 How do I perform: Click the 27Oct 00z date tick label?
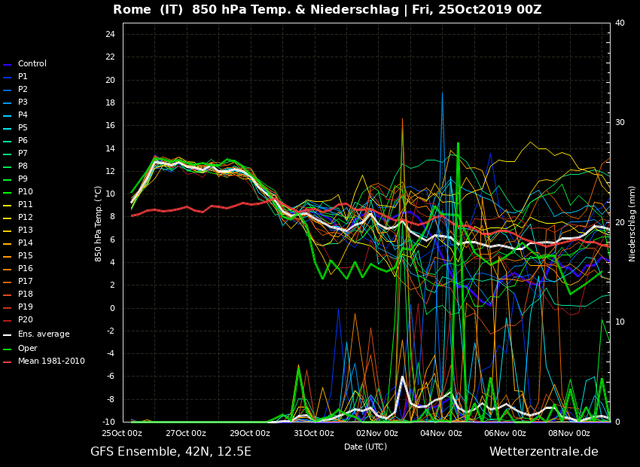click(x=186, y=433)
